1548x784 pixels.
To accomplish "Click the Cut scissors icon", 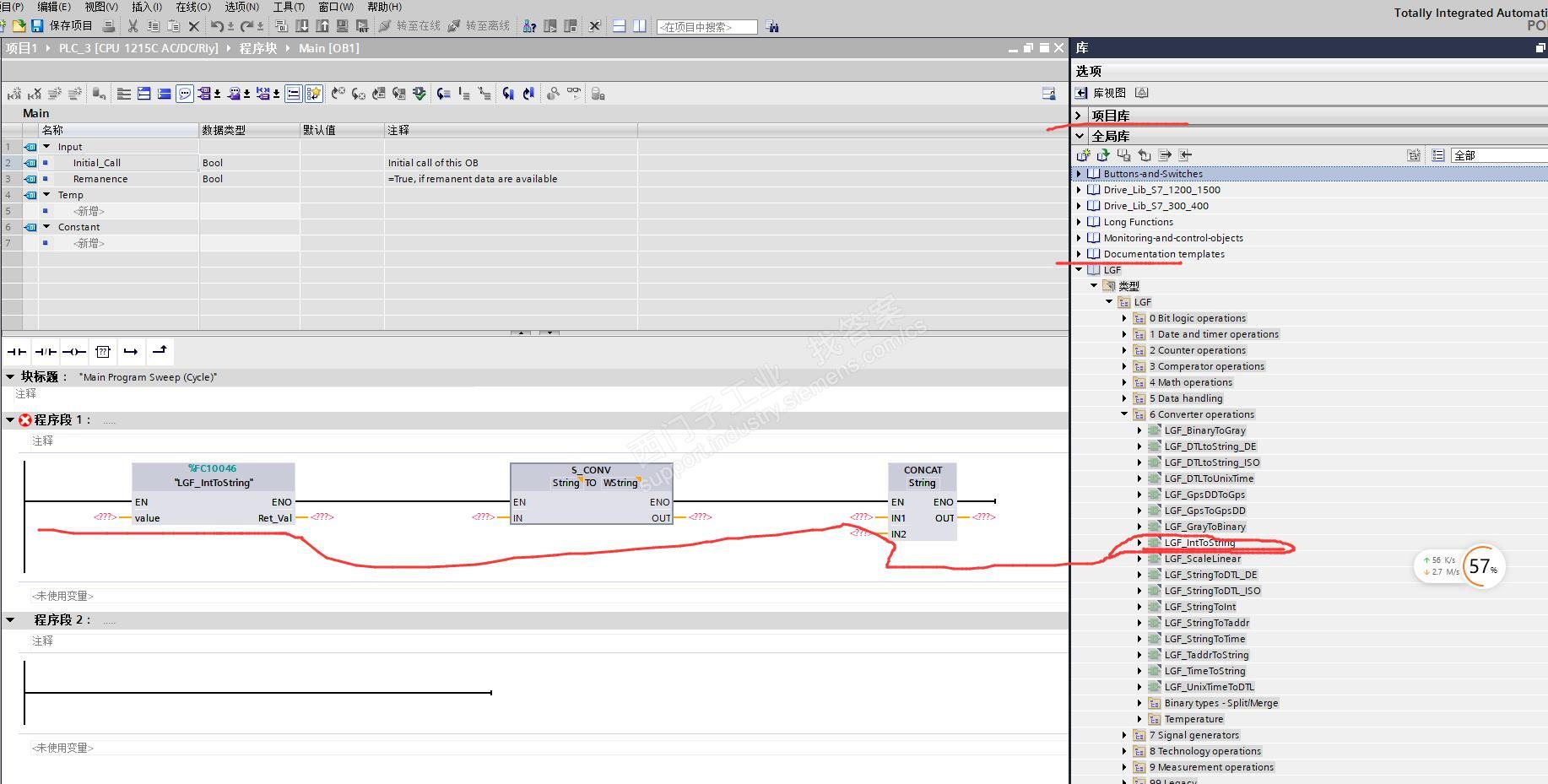I will coord(133,26).
